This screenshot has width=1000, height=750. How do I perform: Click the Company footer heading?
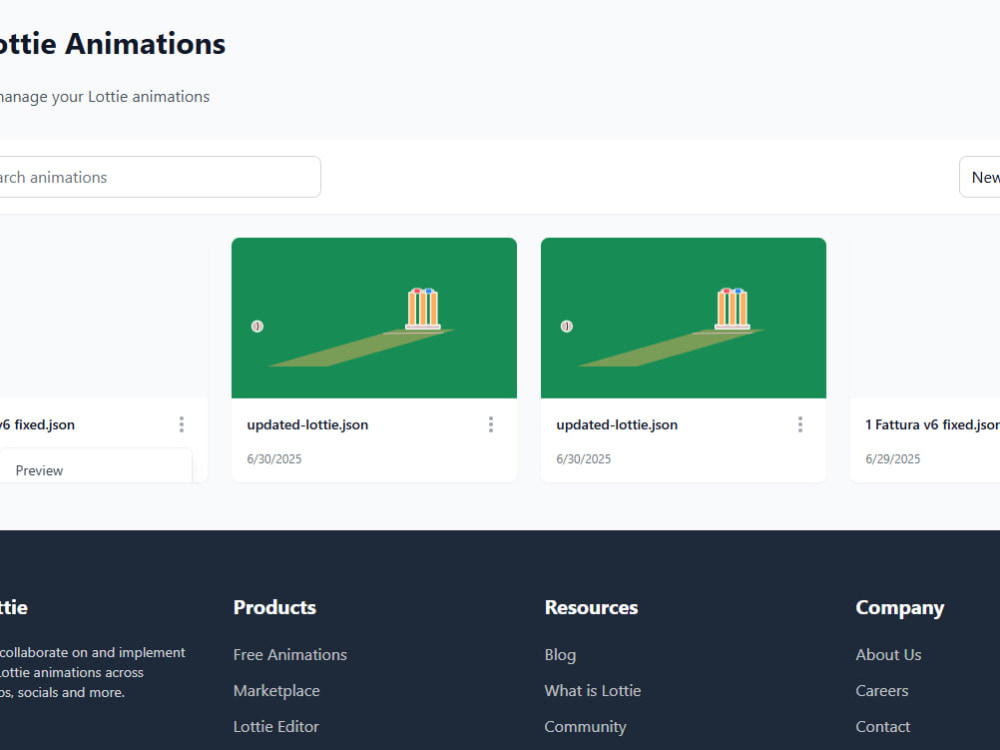point(900,608)
